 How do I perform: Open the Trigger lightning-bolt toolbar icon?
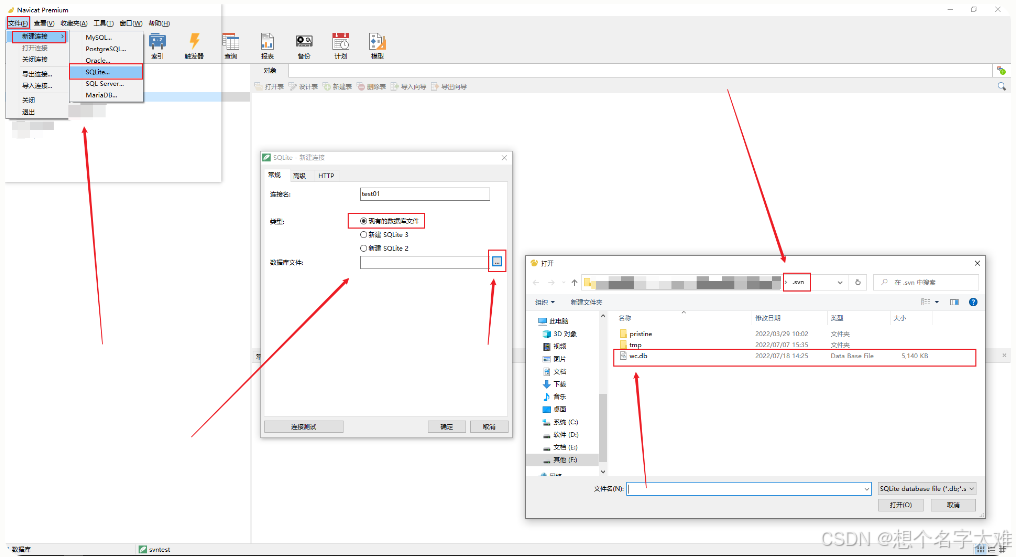pos(194,46)
